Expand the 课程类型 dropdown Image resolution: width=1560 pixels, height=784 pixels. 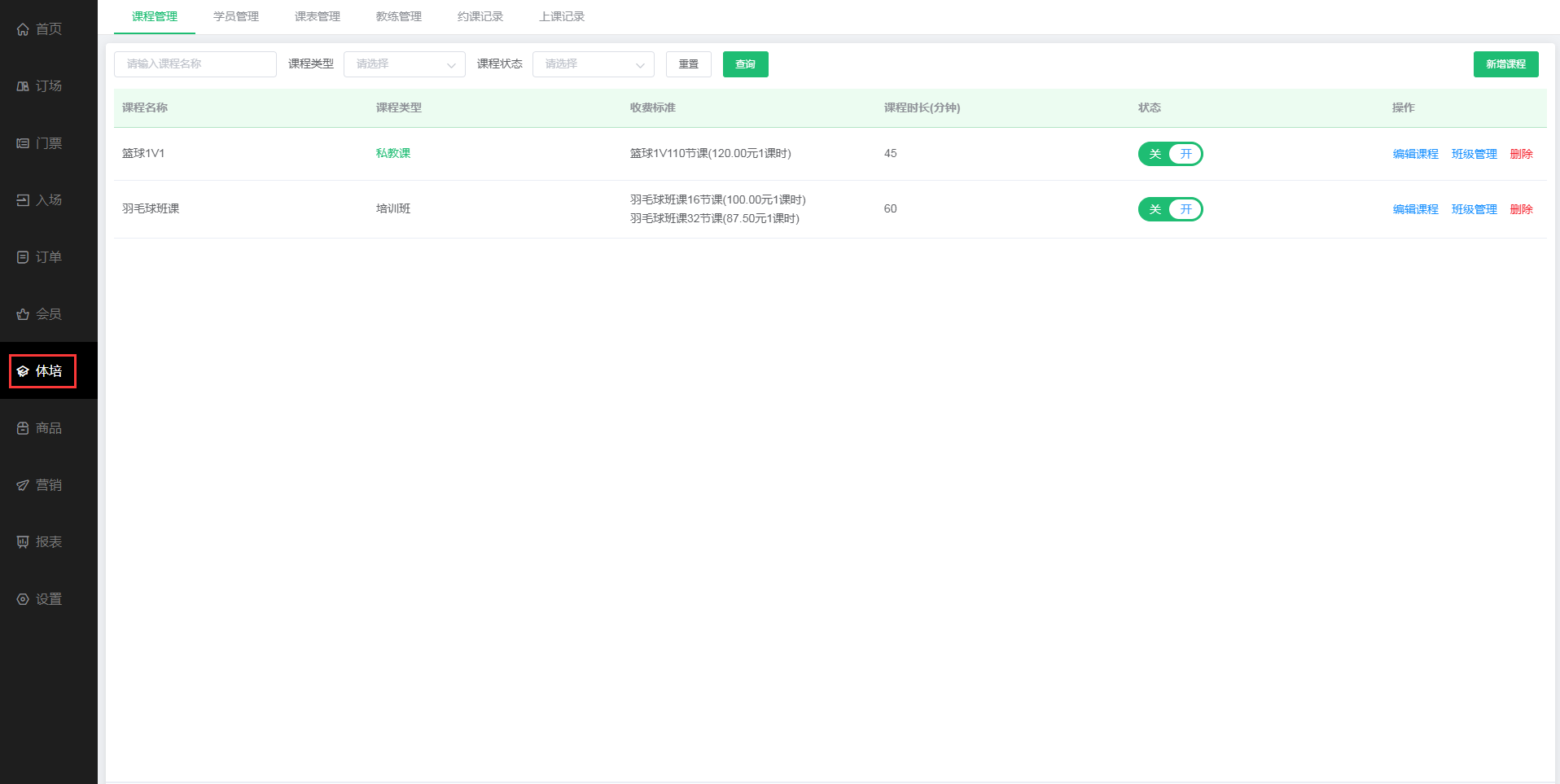[x=405, y=64]
